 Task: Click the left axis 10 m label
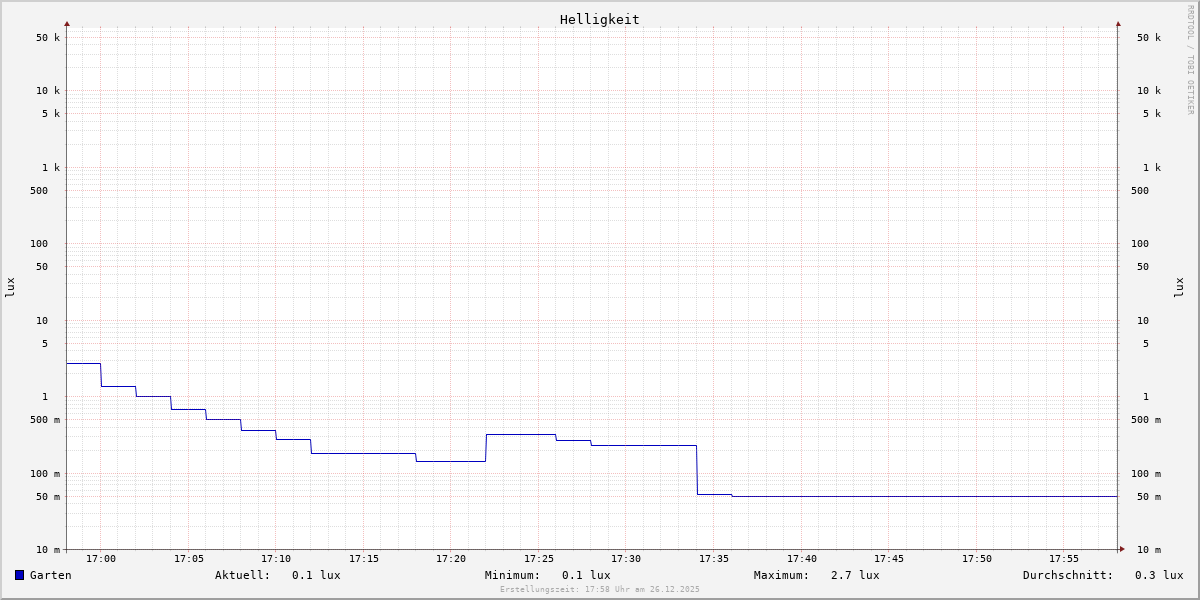coord(48,550)
